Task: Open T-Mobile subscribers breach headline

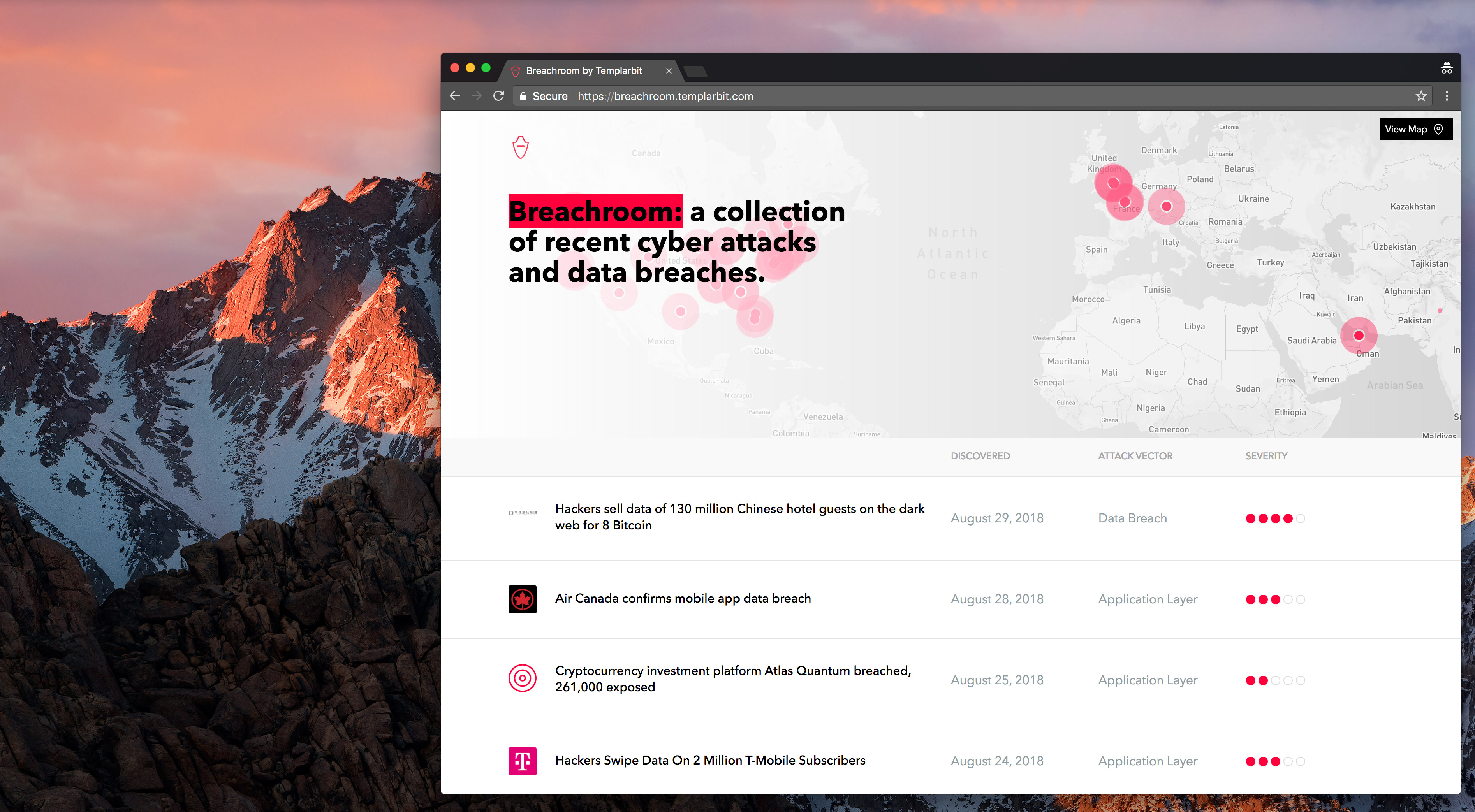Action: (x=710, y=760)
